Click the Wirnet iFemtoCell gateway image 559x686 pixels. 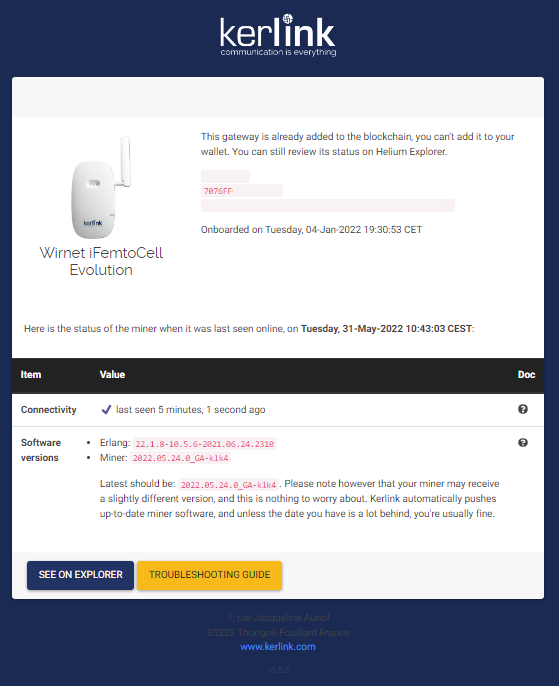[101, 187]
